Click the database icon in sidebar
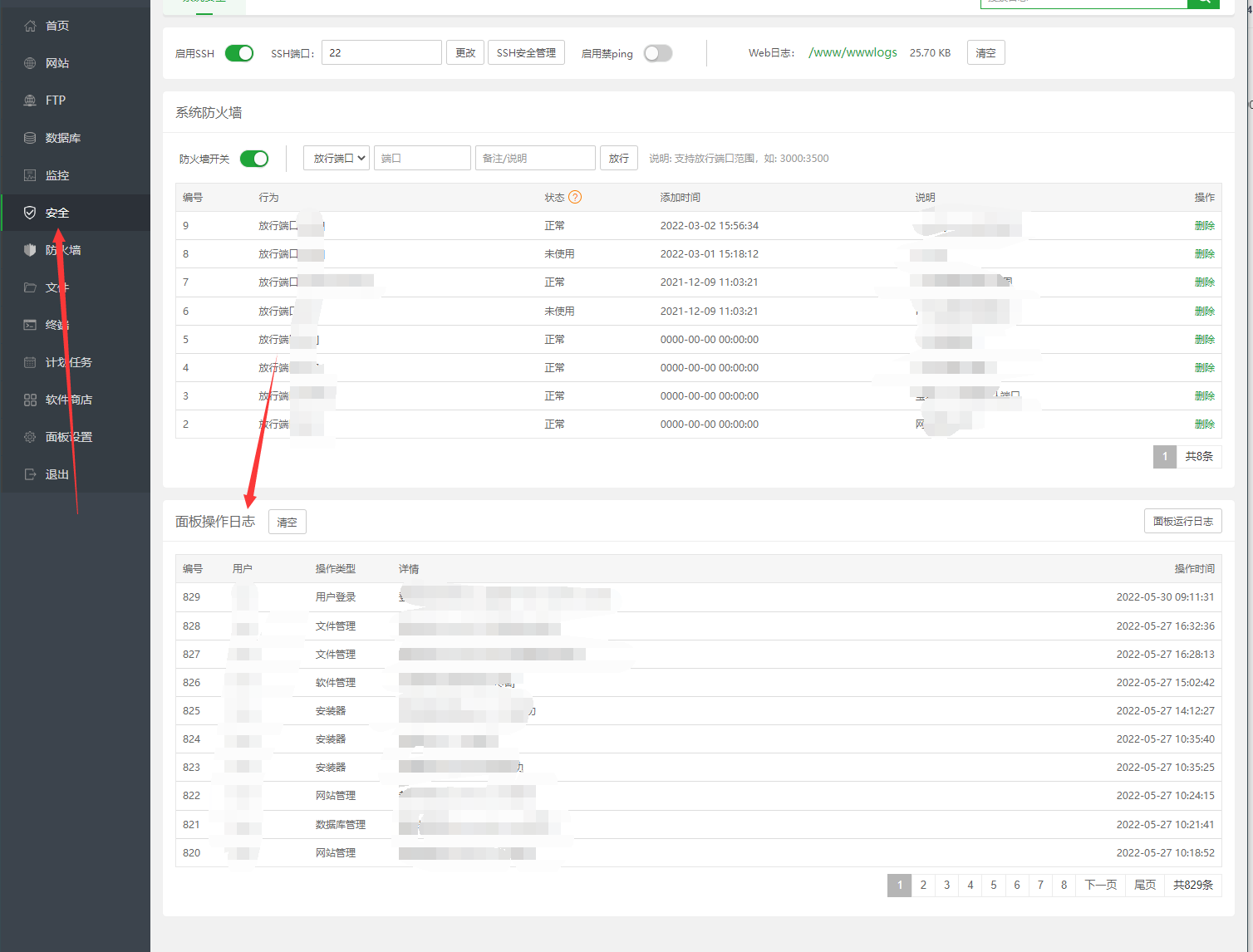The width and height of the screenshot is (1253, 952). click(30, 138)
